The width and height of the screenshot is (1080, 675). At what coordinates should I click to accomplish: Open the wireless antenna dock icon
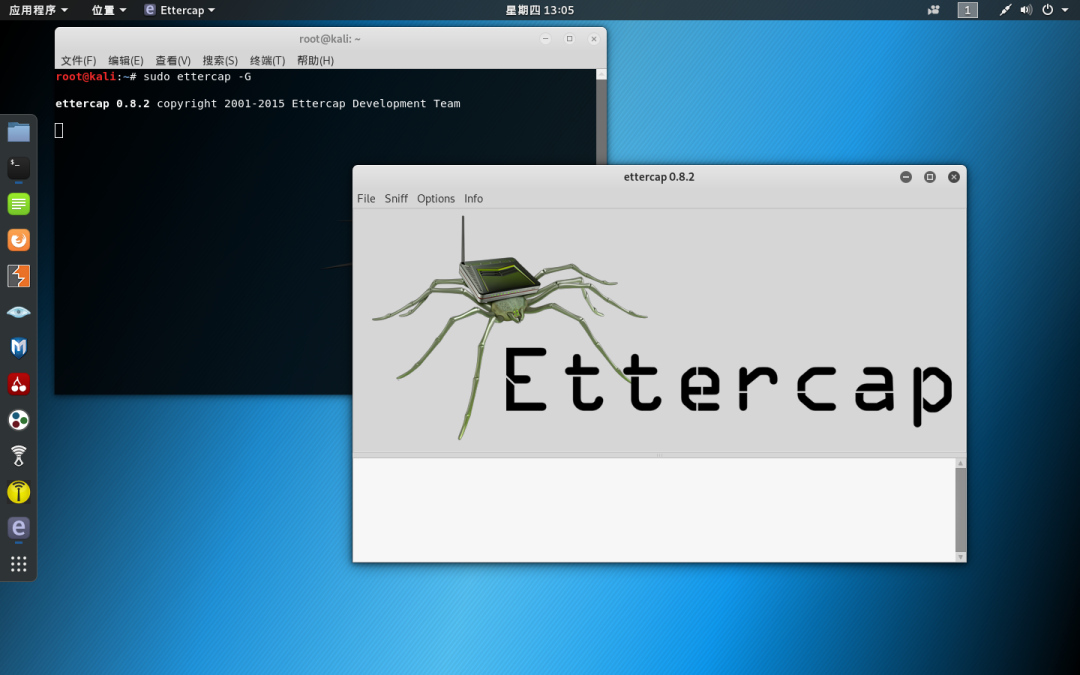point(19,456)
